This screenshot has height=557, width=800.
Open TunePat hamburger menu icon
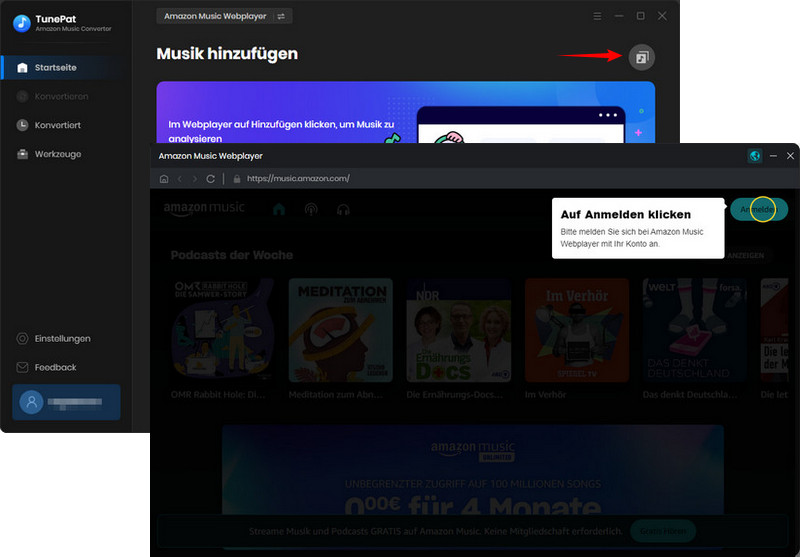pyautogui.click(x=597, y=16)
